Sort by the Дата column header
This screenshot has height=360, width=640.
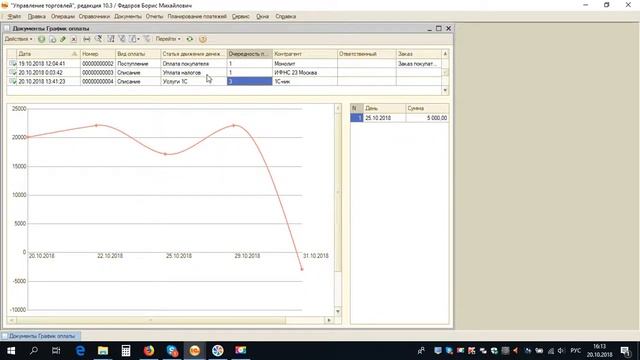pos(48,54)
